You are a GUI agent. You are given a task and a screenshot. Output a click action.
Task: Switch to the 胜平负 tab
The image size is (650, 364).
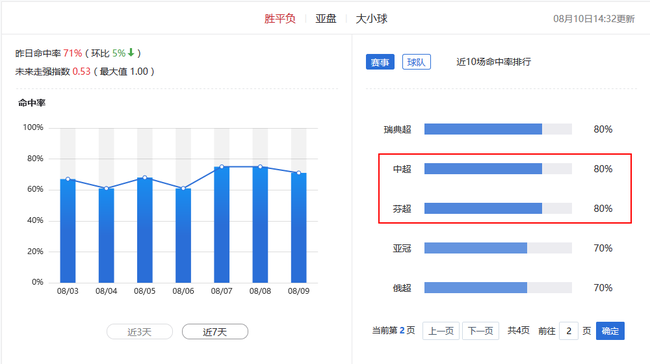click(x=280, y=19)
